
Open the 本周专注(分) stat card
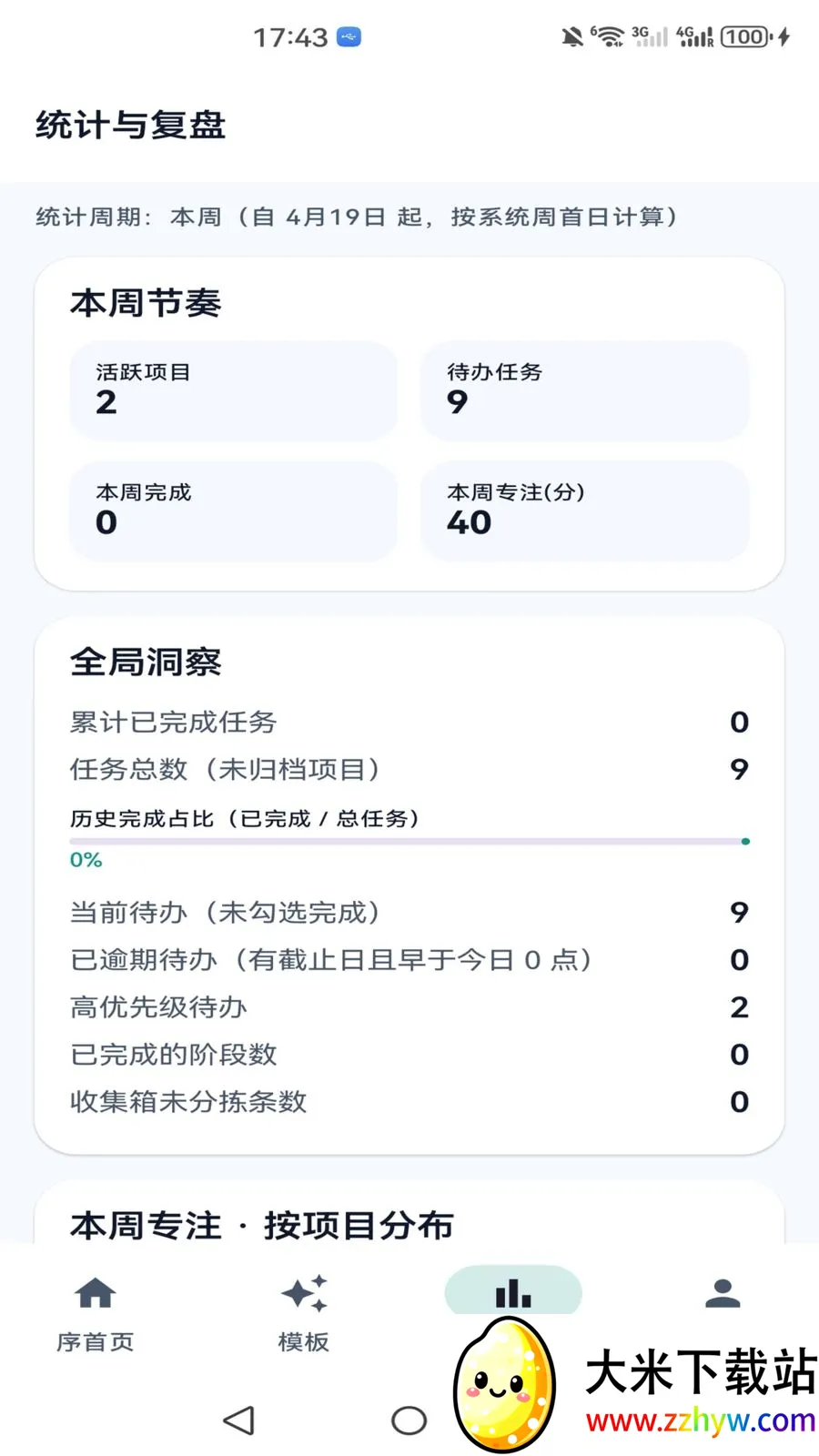click(x=585, y=511)
